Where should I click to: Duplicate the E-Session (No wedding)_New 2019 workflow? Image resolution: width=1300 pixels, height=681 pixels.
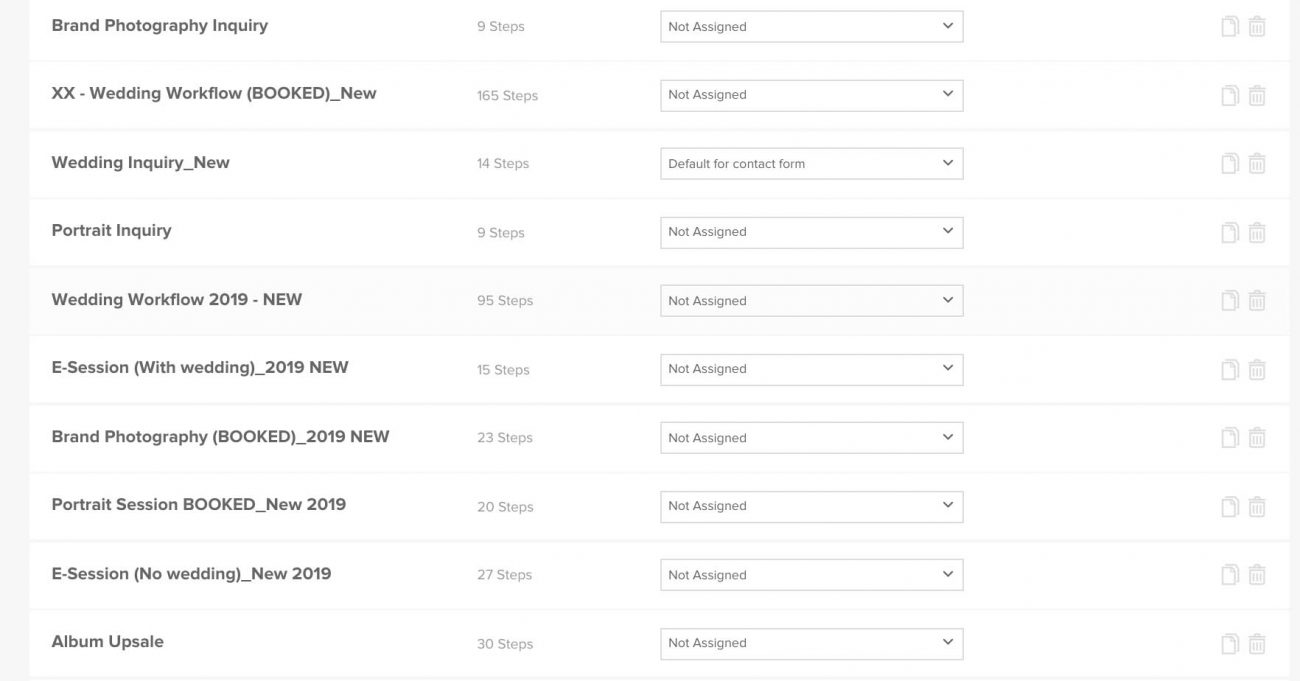coord(1230,575)
